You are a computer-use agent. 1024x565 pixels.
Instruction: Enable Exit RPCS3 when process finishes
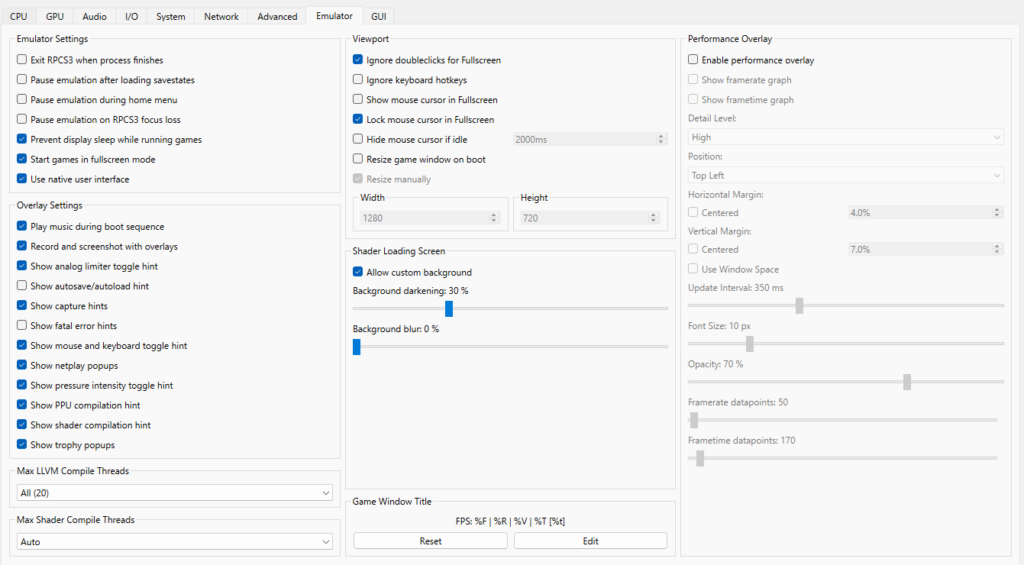pyautogui.click(x=23, y=60)
